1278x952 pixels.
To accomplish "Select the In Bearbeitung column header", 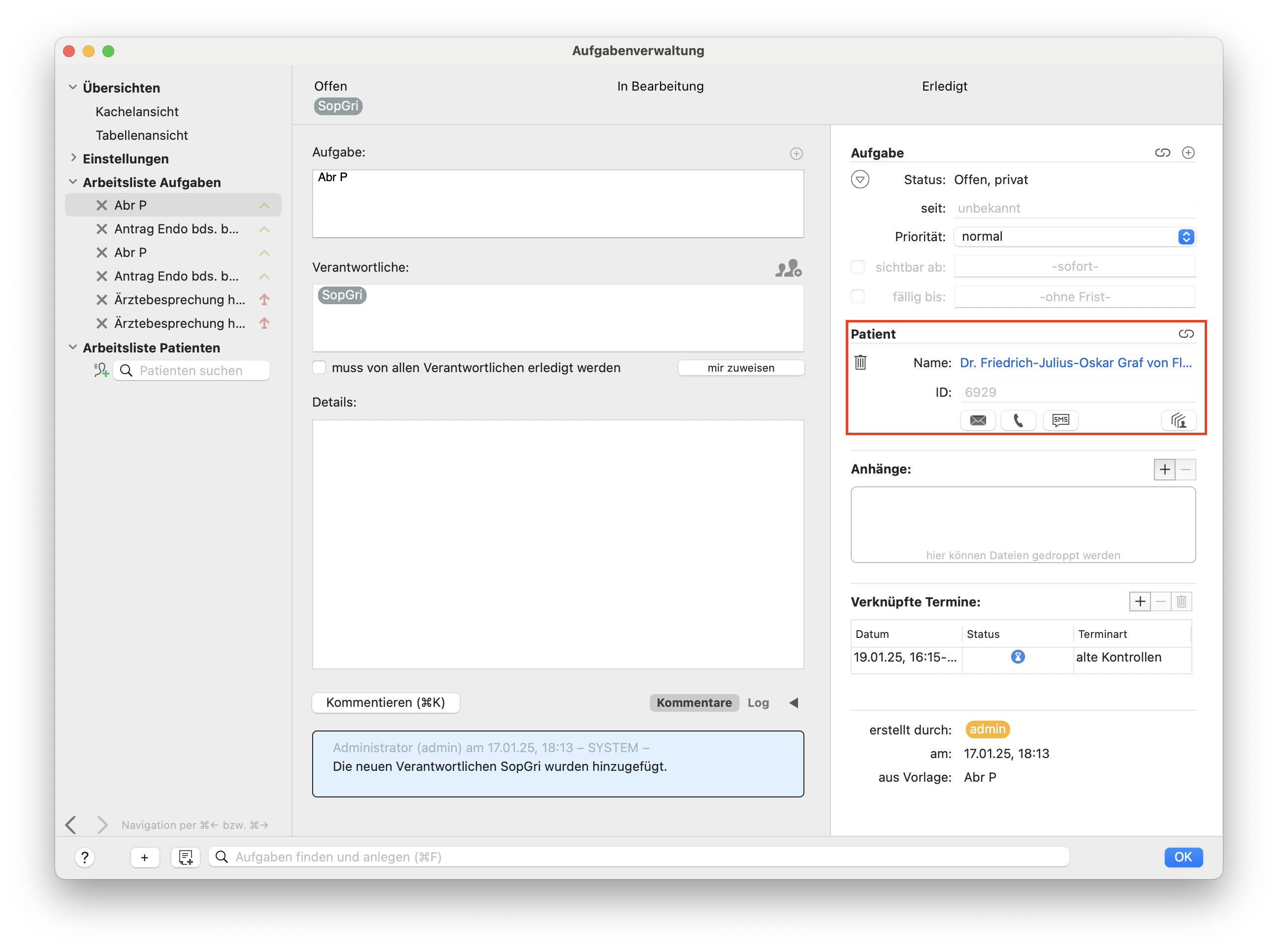I will coord(660,87).
